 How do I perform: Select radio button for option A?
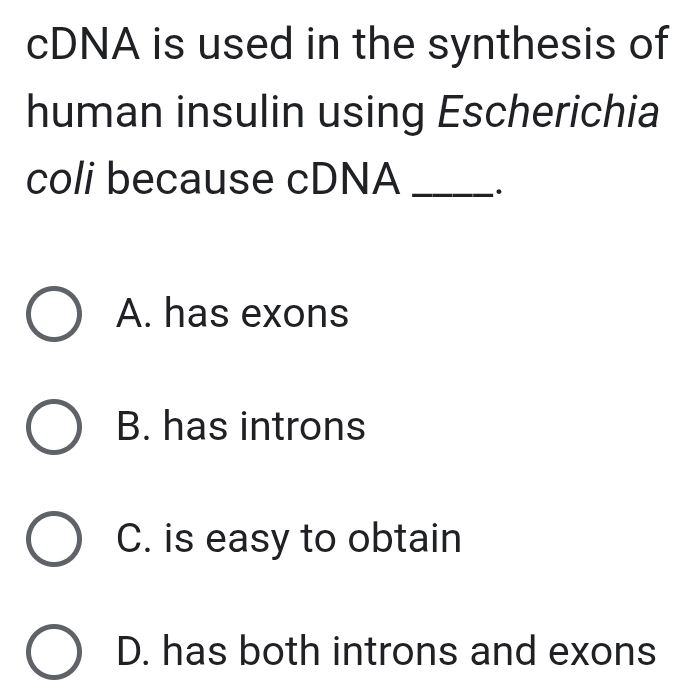(54, 314)
